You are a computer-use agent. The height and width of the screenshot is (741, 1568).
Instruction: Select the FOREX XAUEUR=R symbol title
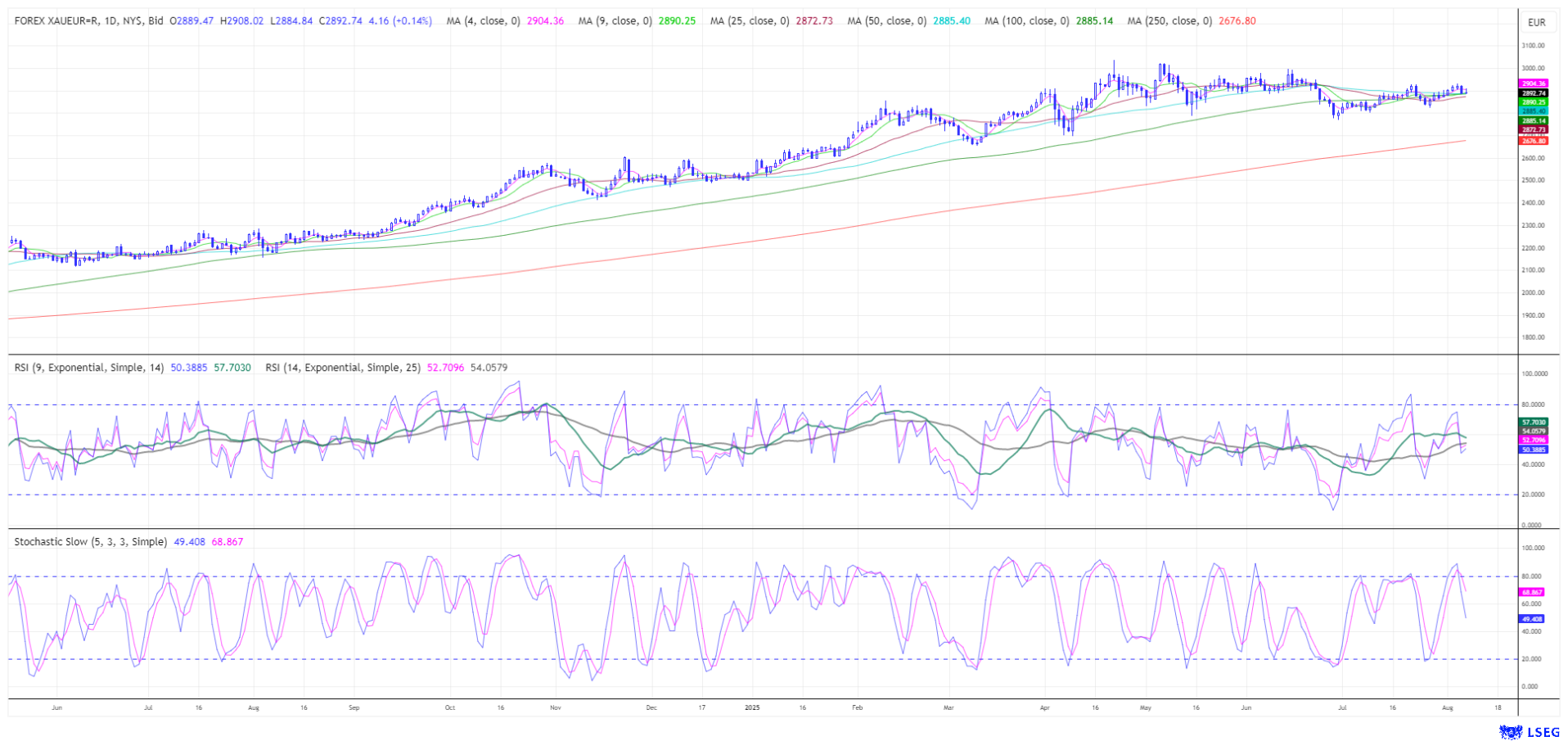pos(88,20)
